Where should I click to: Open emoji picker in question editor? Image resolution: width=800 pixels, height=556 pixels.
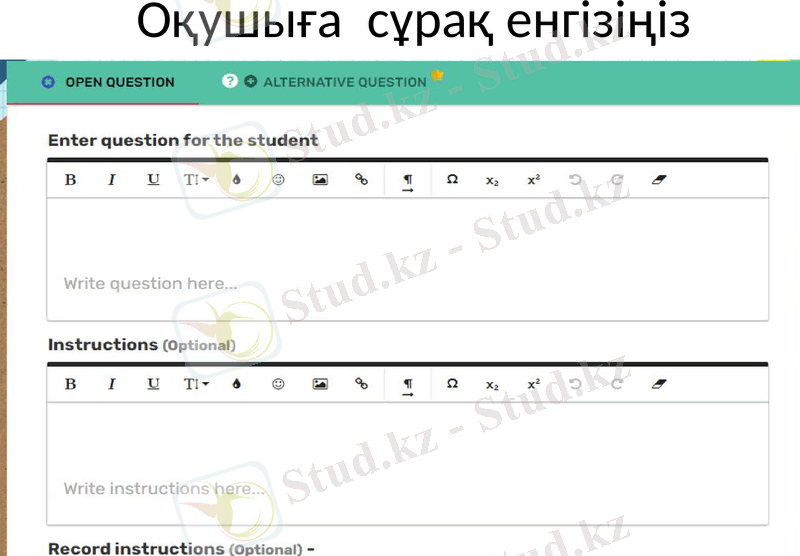click(278, 180)
